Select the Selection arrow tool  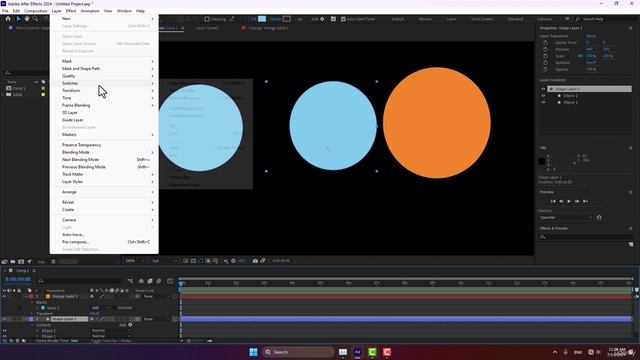point(18,19)
